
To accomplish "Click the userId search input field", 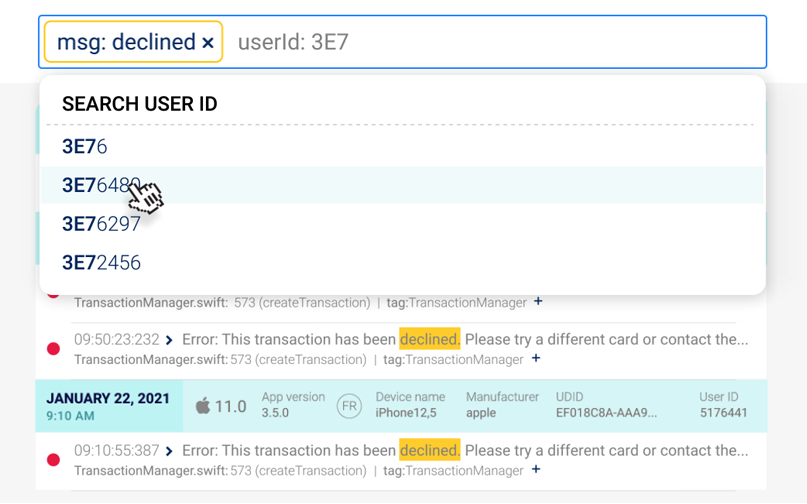I will (x=490, y=42).
